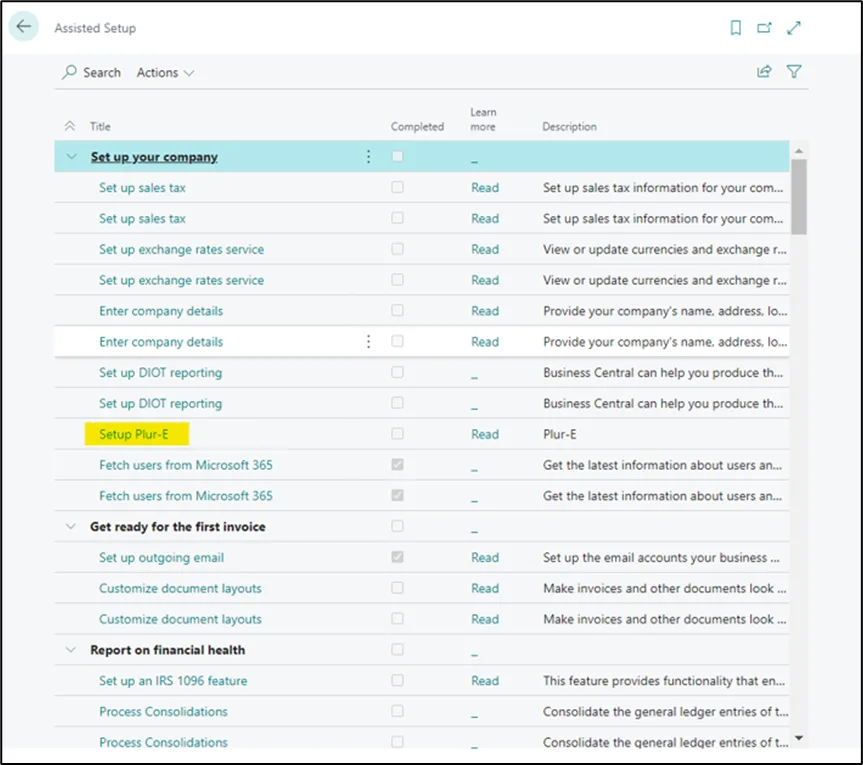Bookmark the Assisted Setup page
The image size is (863, 765).
point(735,28)
